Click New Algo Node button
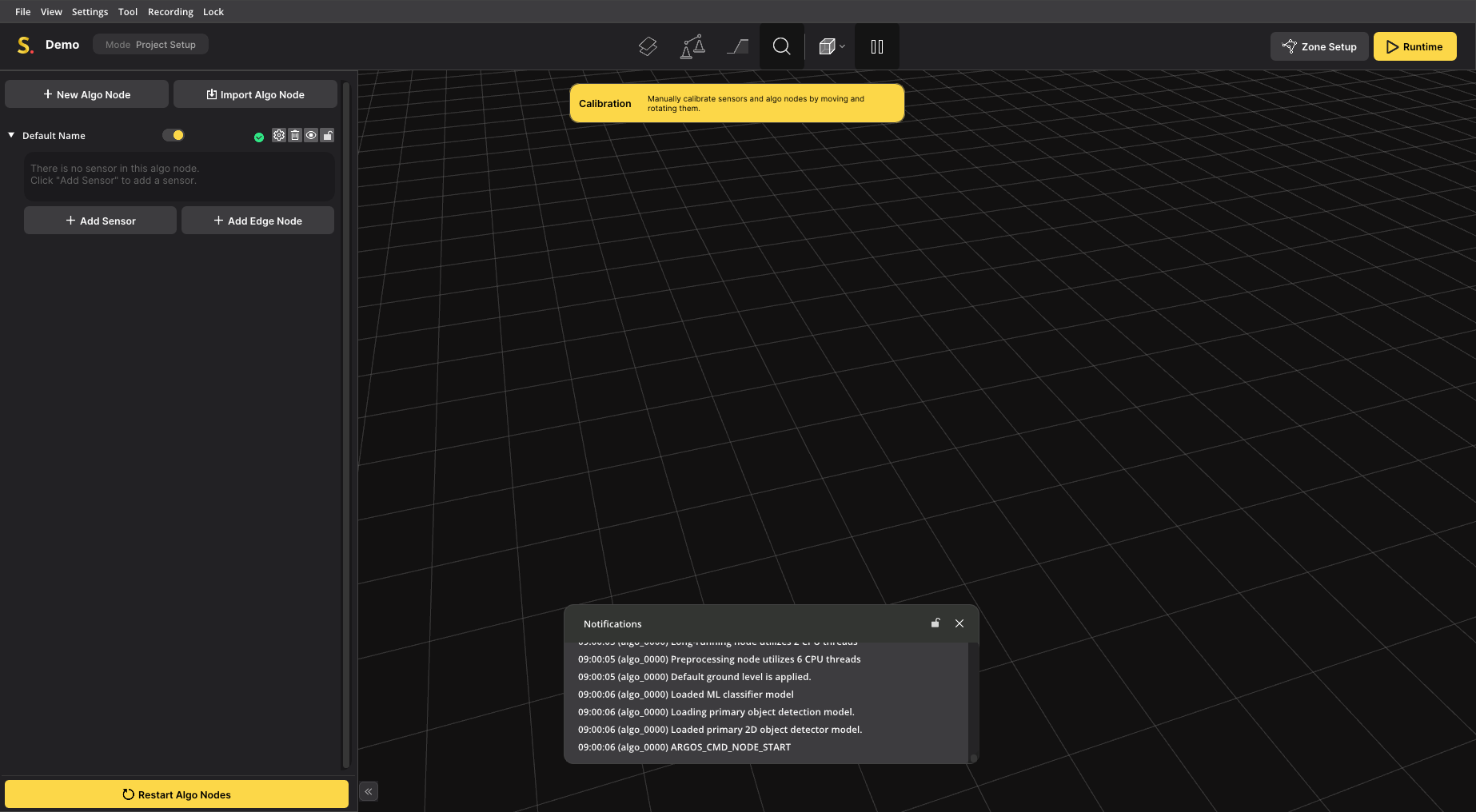 [x=86, y=94]
